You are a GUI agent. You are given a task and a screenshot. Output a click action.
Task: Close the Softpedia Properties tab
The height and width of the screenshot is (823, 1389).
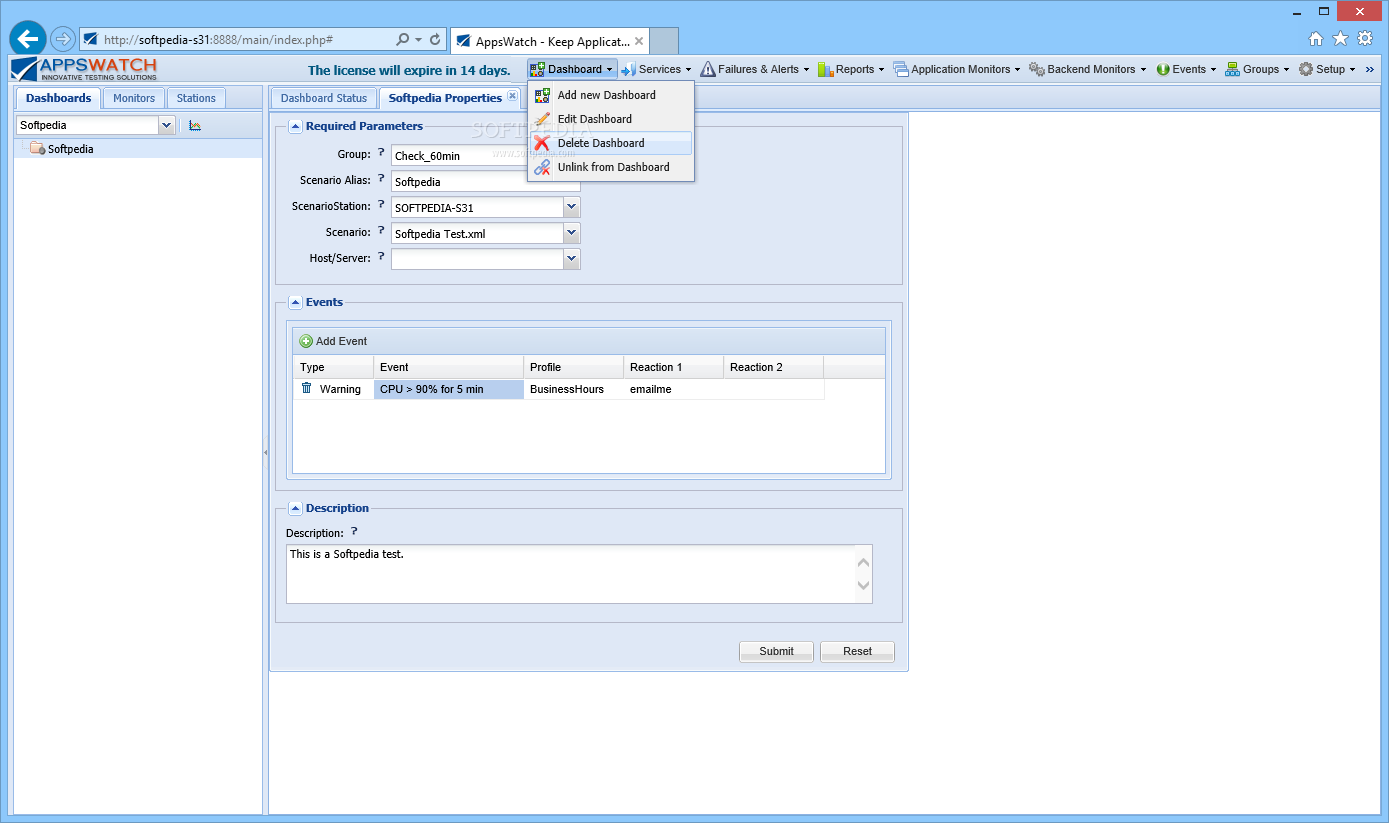tap(512, 96)
